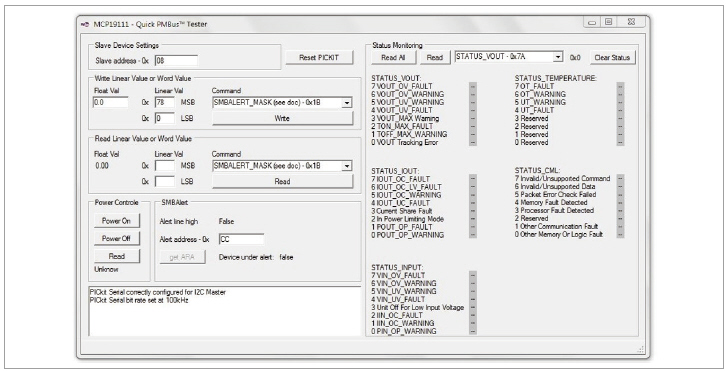This screenshot has height=371, width=726.
Task: Click Power Off button
Action: tap(116, 239)
